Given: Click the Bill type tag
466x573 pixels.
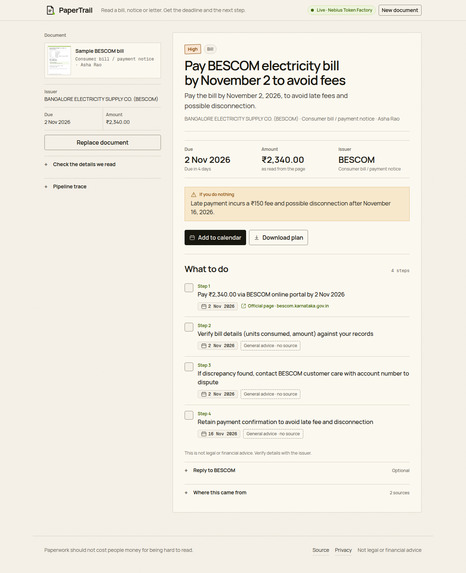Looking at the screenshot, I should [x=210, y=49].
